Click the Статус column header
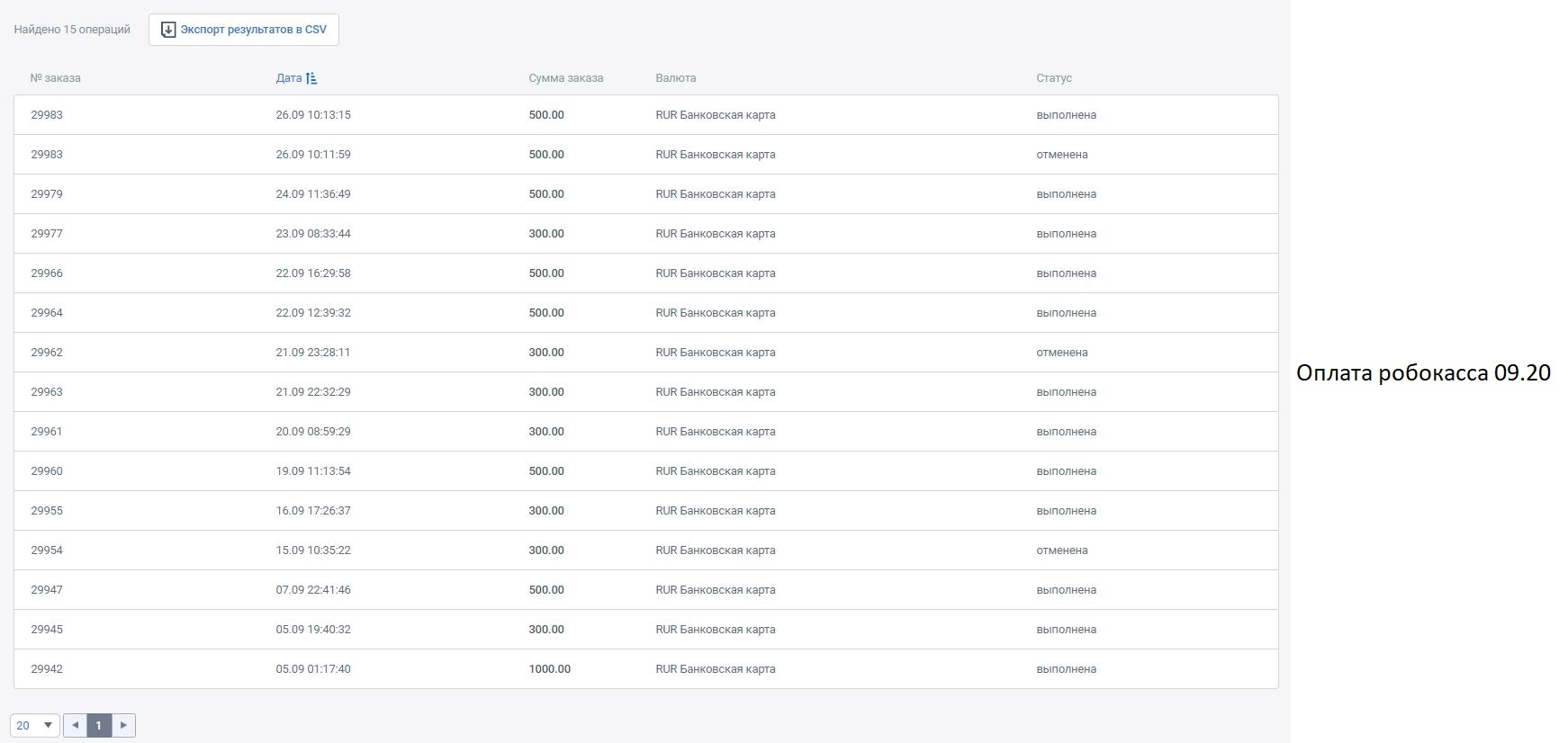 [1053, 78]
